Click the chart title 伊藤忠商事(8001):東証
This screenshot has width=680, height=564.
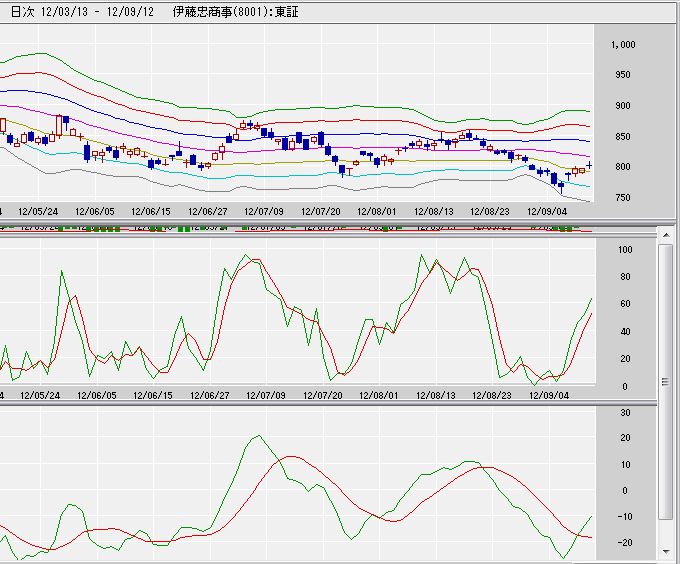tap(235, 12)
